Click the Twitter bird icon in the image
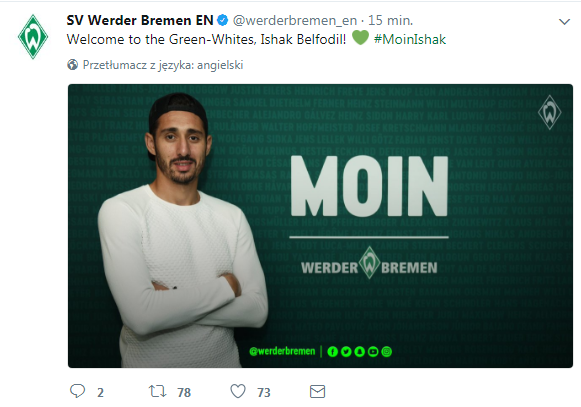581x407 pixels. click(346, 351)
